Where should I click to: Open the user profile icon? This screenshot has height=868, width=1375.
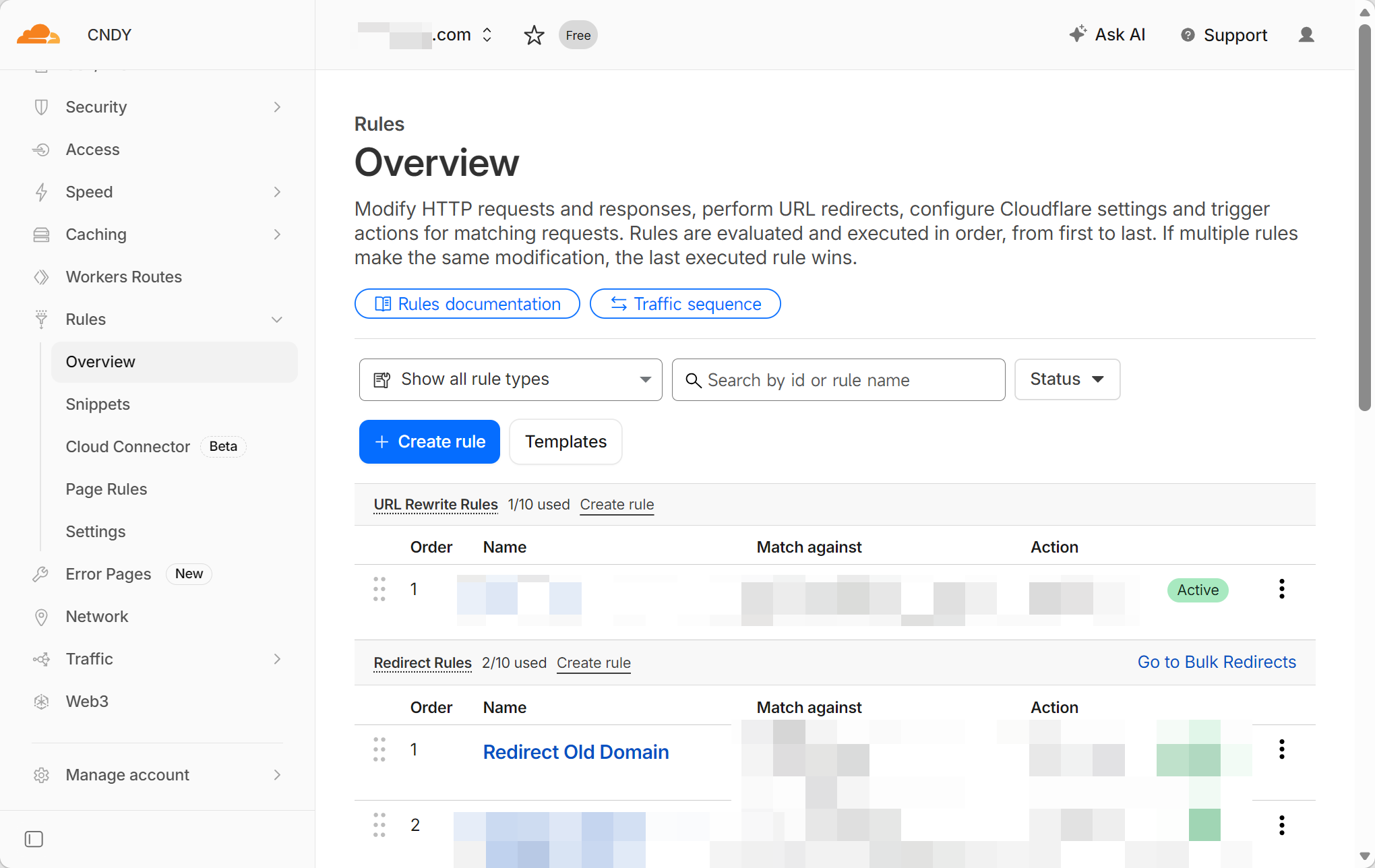pyautogui.click(x=1306, y=35)
